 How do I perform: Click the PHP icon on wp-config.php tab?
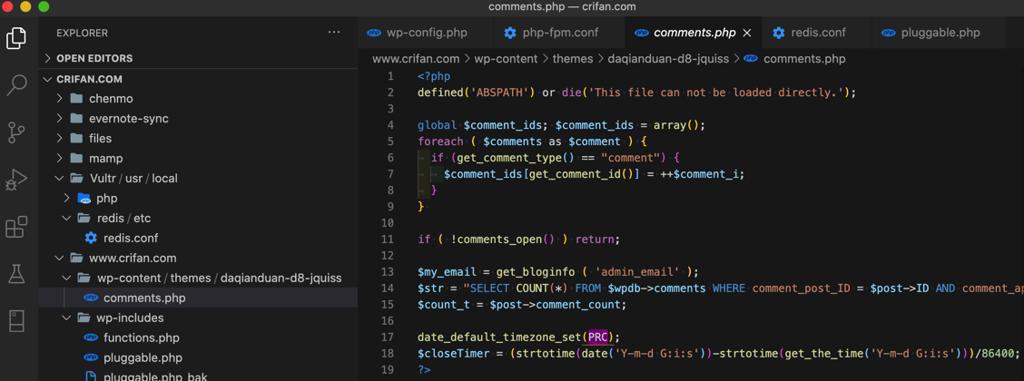coord(374,33)
